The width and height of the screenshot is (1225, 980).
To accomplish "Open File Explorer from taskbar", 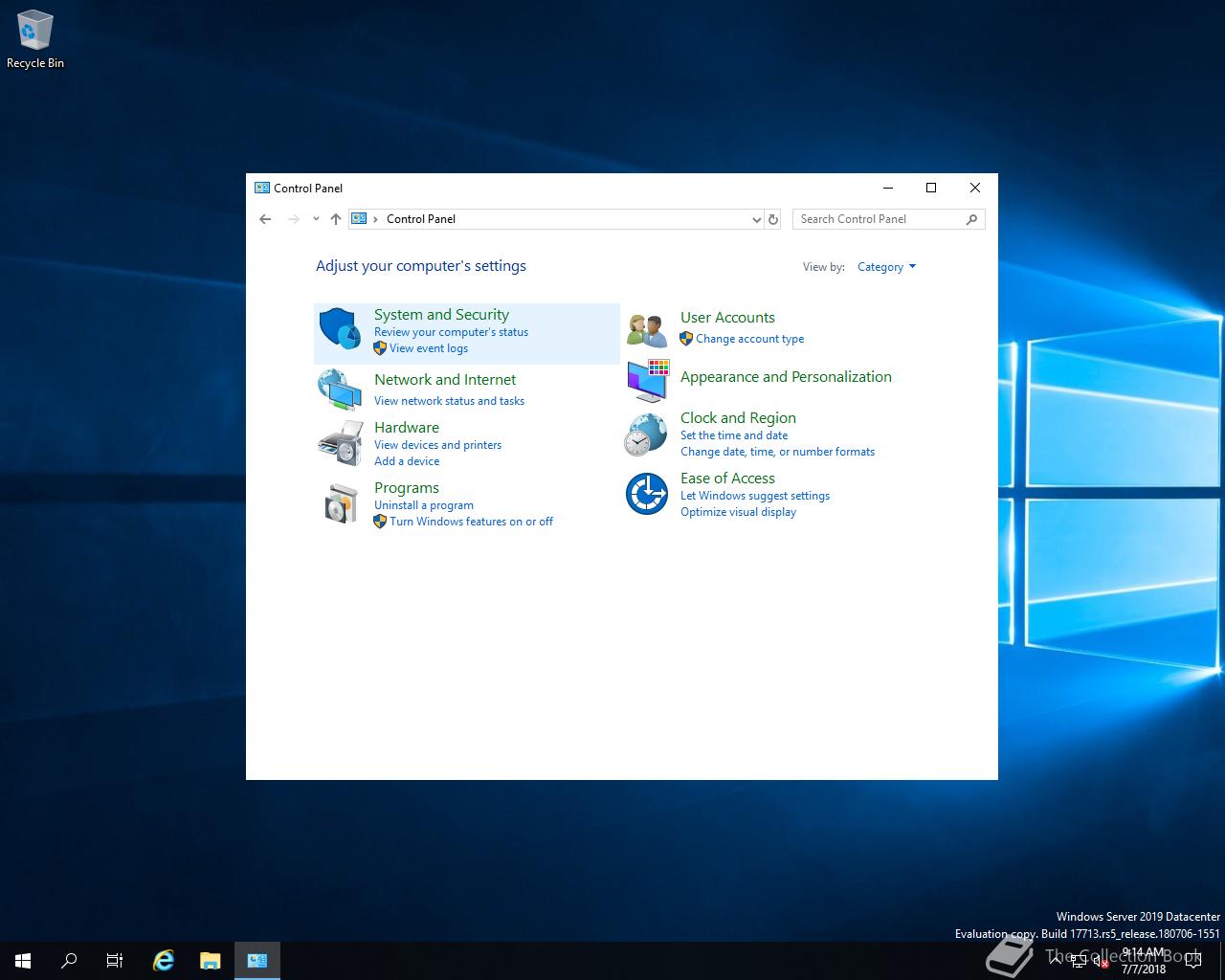I will [211, 961].
